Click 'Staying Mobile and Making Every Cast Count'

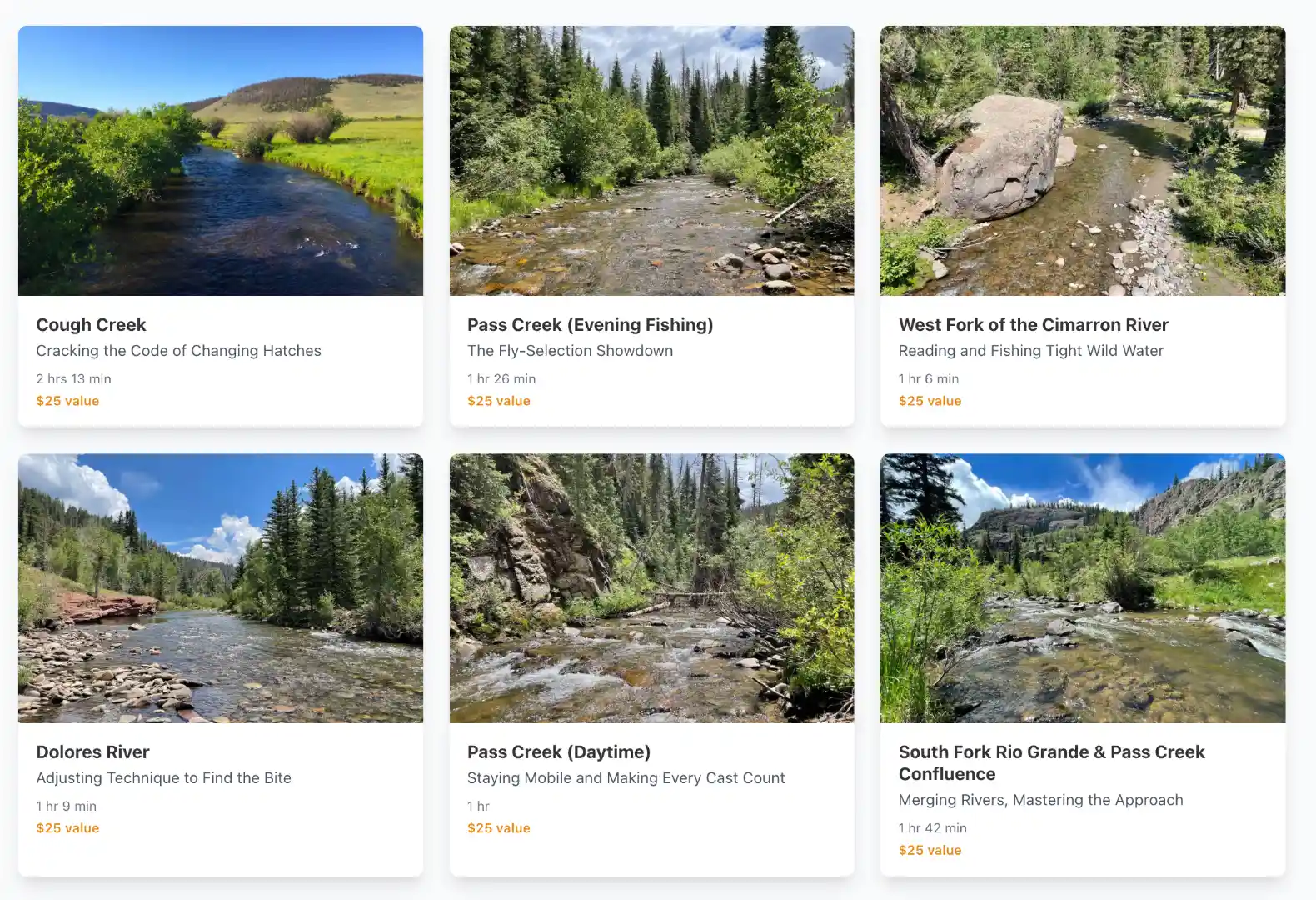click(x=626, y=777)
